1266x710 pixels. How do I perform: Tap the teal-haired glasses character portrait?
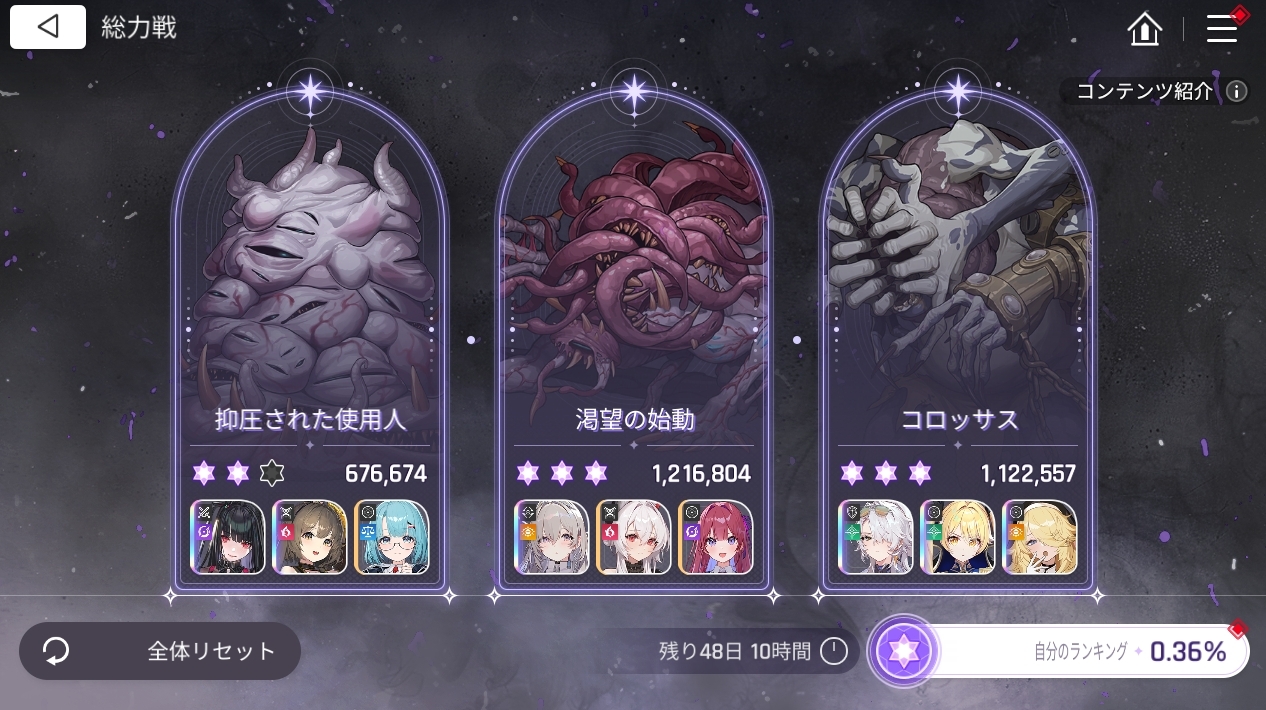pos(392,537)
